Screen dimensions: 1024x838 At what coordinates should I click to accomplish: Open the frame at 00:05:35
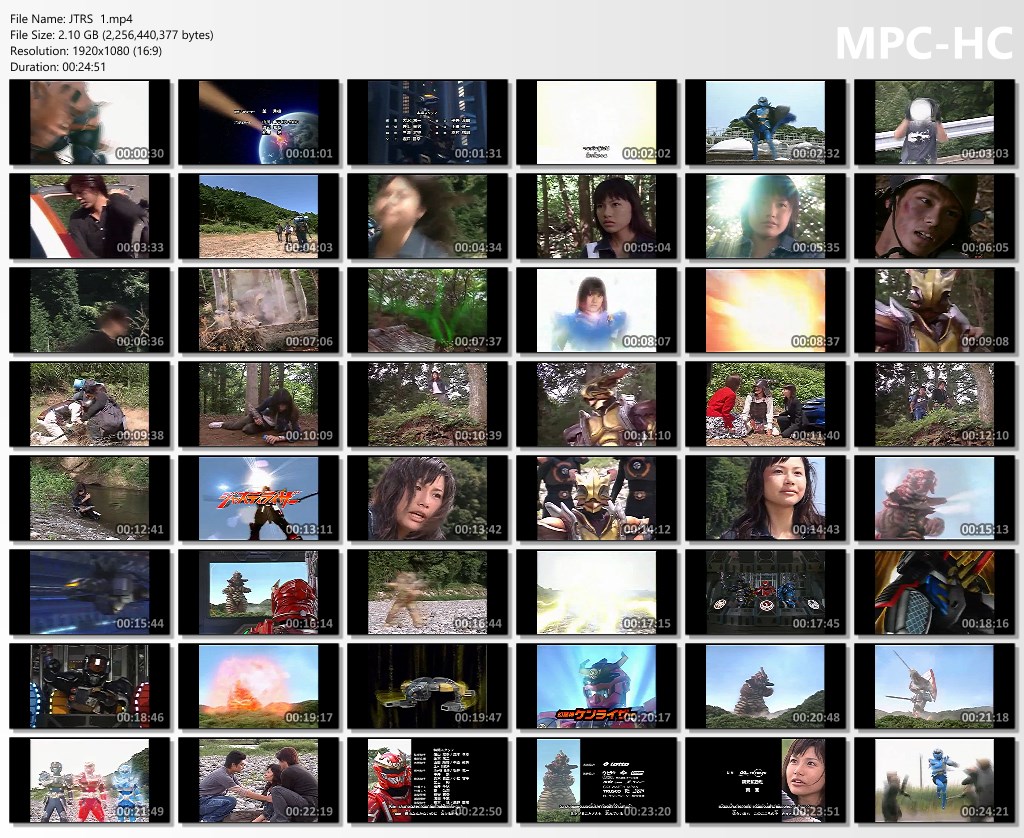tap(765, 216)
